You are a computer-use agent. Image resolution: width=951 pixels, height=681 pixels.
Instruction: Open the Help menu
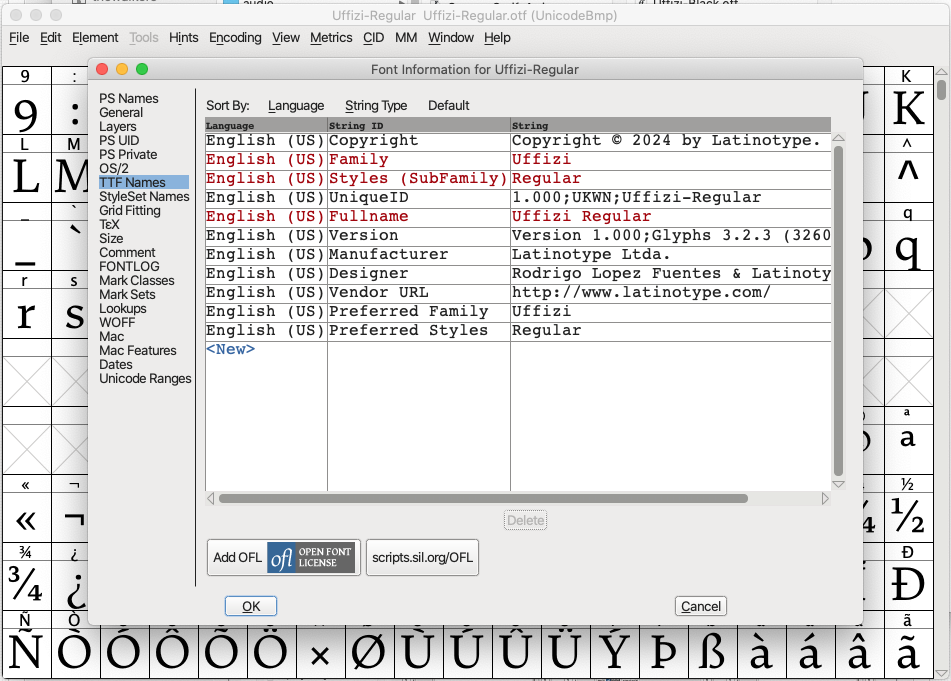497,38
